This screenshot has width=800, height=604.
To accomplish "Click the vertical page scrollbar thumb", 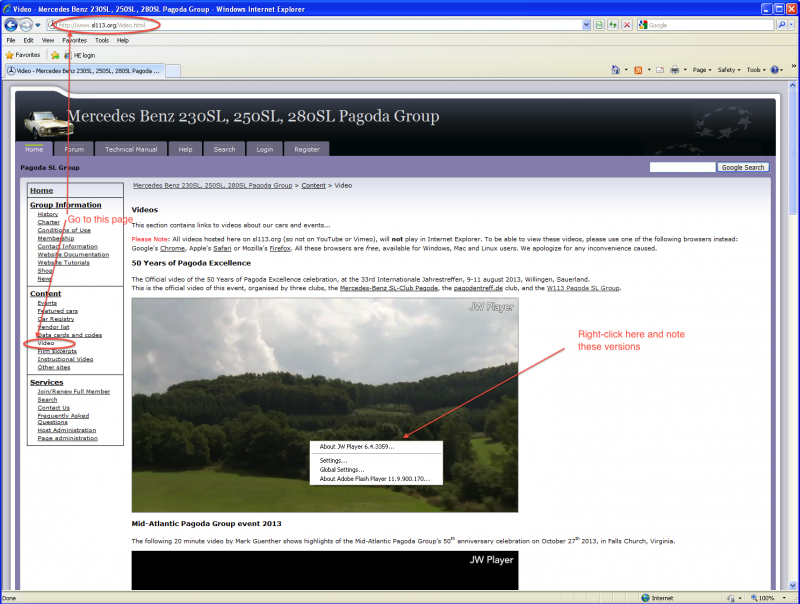I will coord(792,153).
